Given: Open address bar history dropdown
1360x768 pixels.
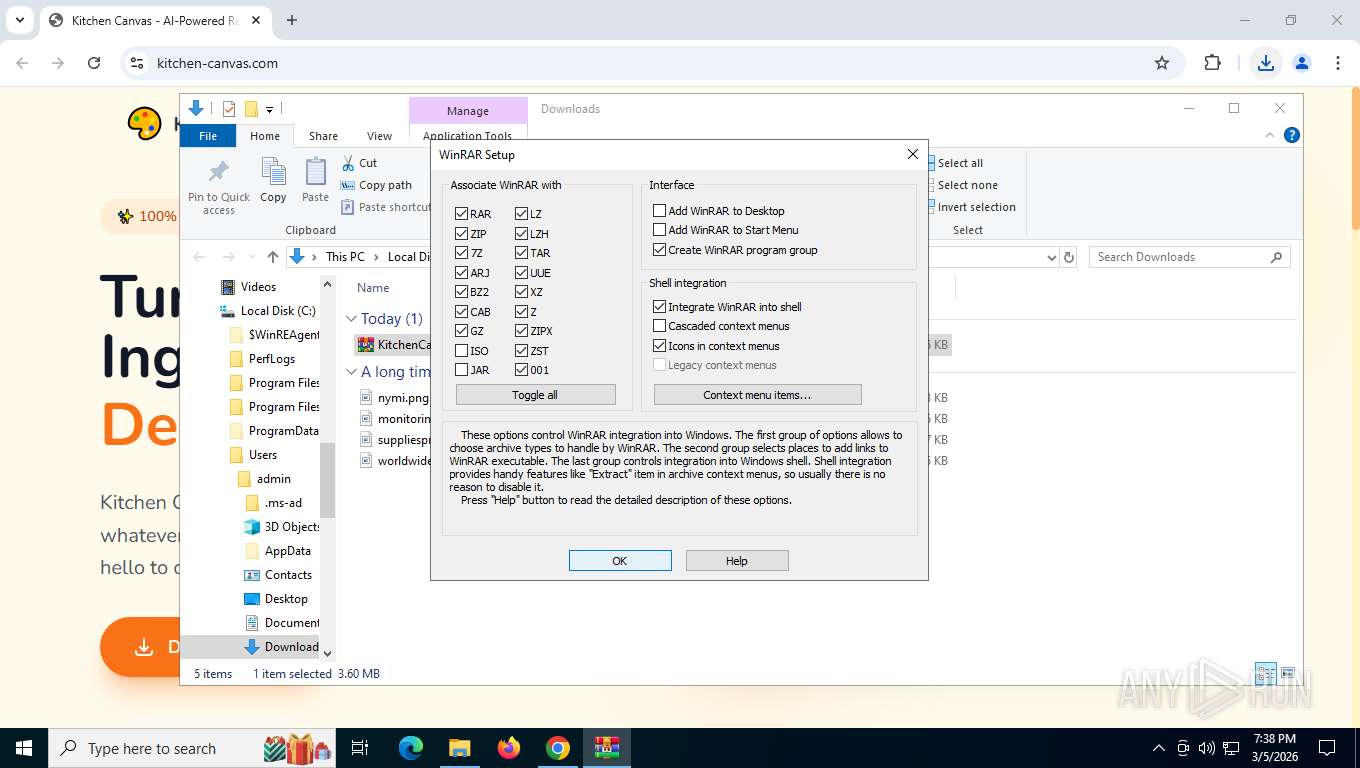Looking at the screenshot, I should (1051, 257).
